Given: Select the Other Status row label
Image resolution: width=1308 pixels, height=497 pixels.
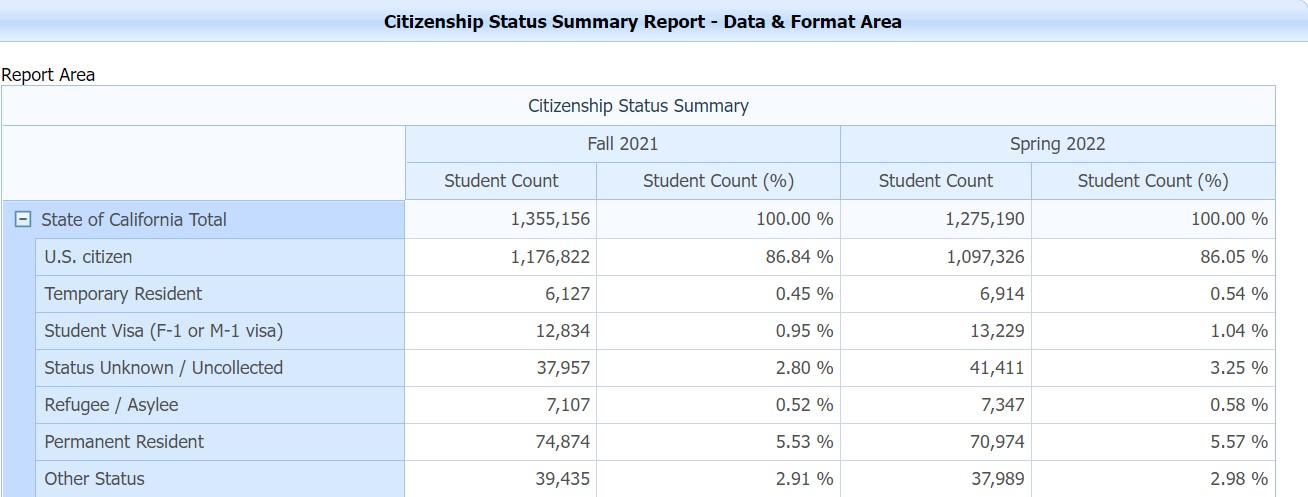Looking at the screenshot, I should 220,479.
